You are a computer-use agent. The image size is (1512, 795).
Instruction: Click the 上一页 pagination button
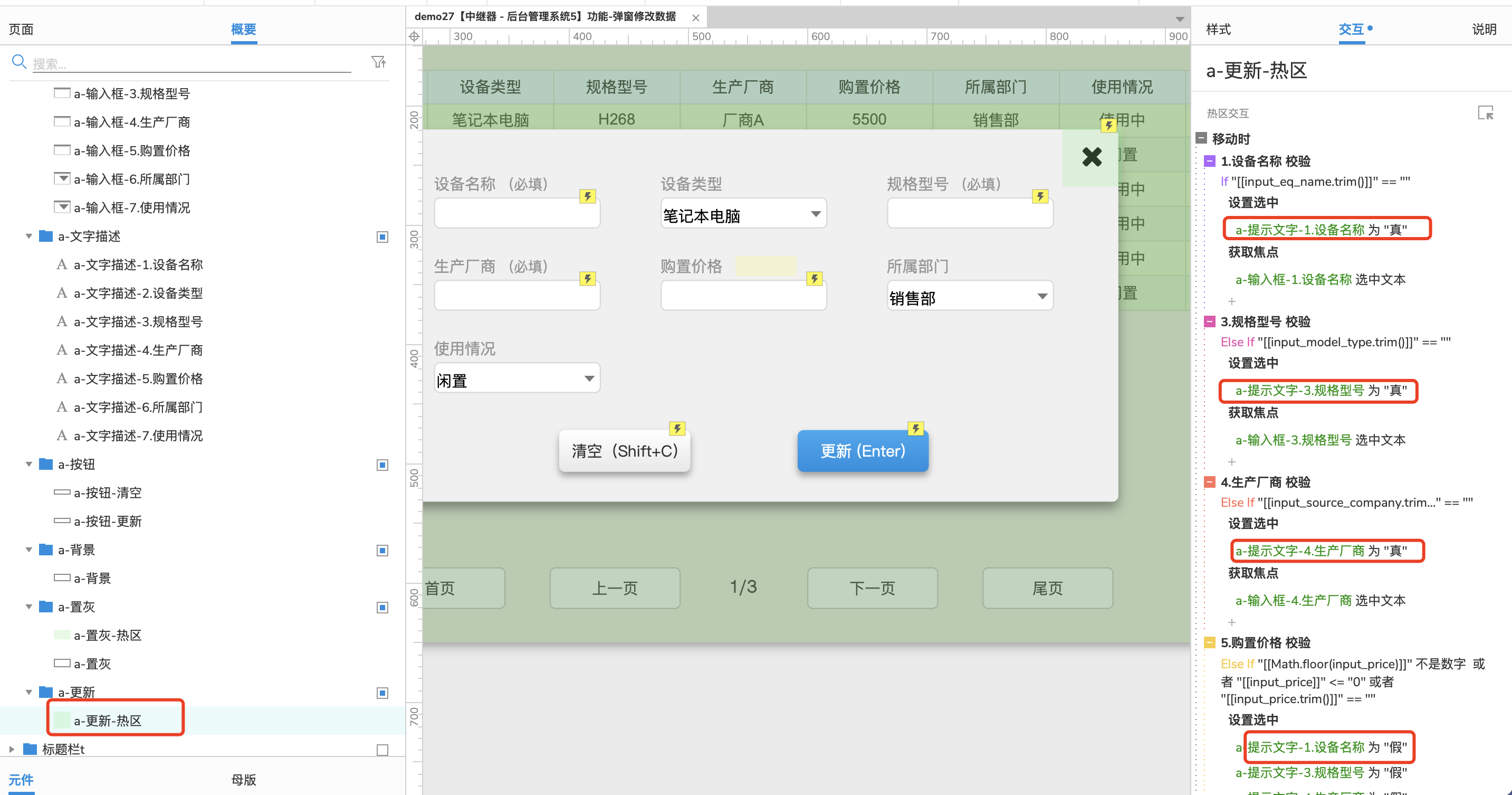click(x=615, y=588)
